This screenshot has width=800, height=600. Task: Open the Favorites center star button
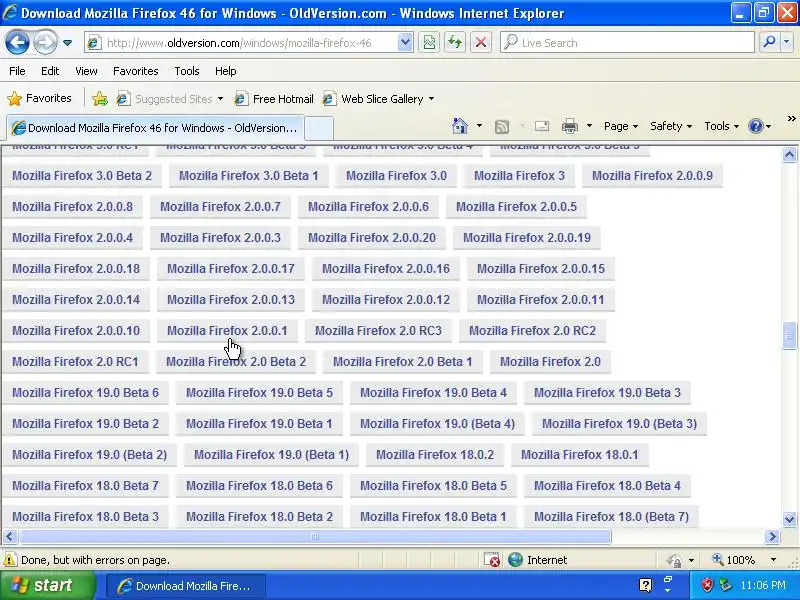tap(40, 98)
